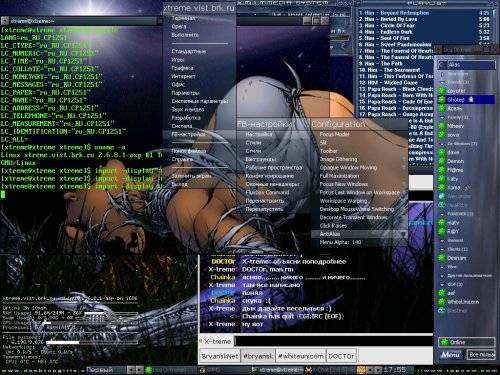The height and width of the screenshot is (375, 500).
Task: Switch to previous workspace with left arrow
Action: pyautogui.click(x=132, y=370)
